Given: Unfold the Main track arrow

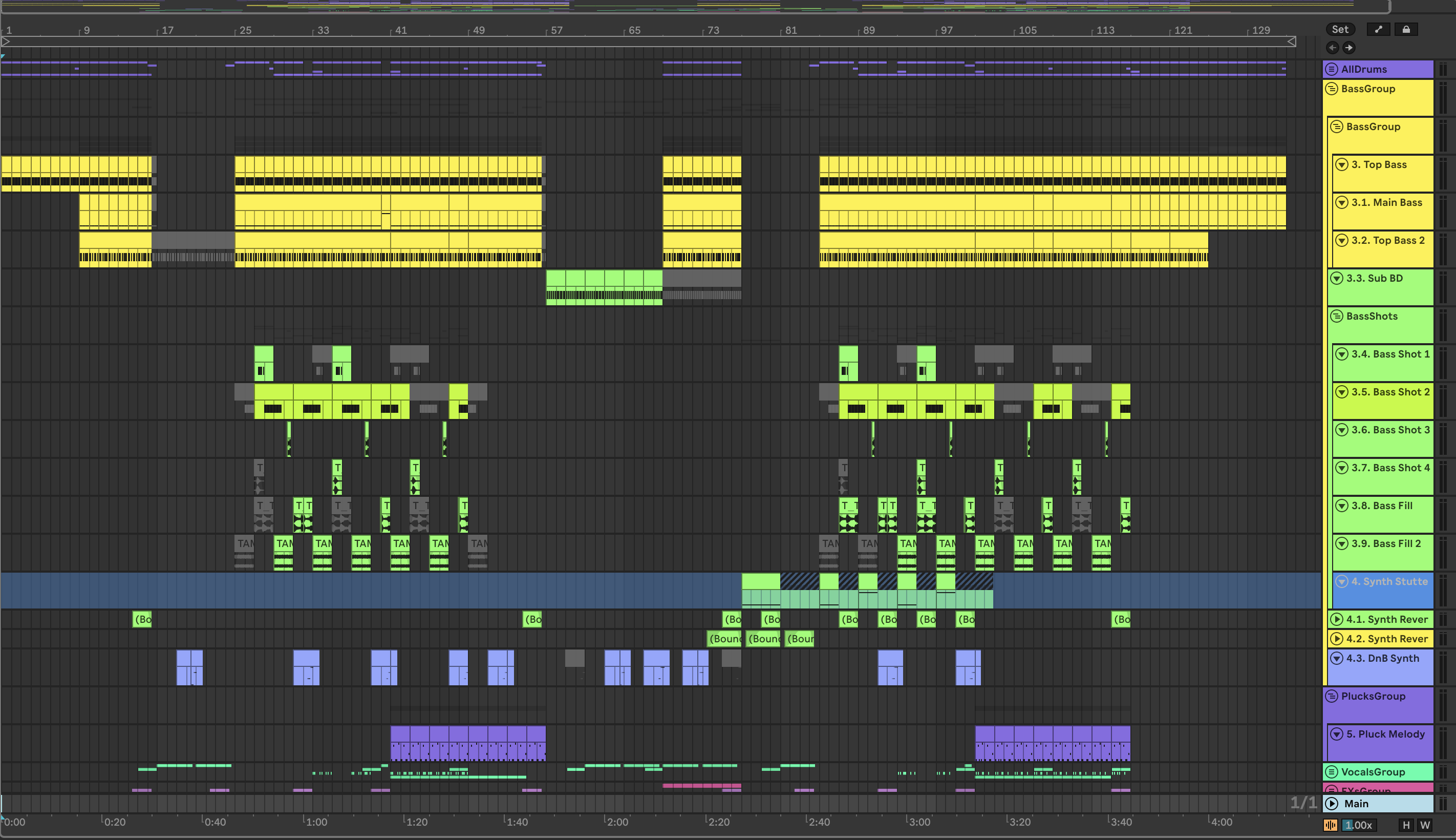Looking at the screenshot, I should (1332, 804).
